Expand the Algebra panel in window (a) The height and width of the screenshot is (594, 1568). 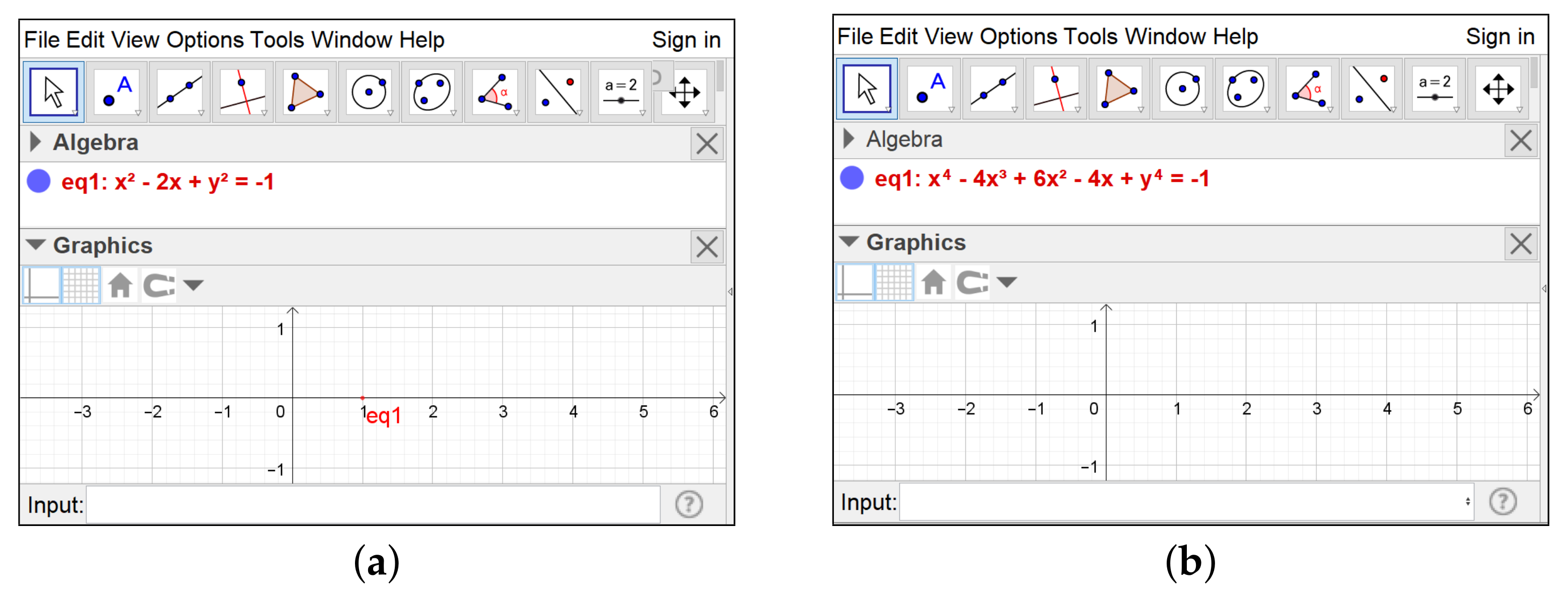click(36, 142)
